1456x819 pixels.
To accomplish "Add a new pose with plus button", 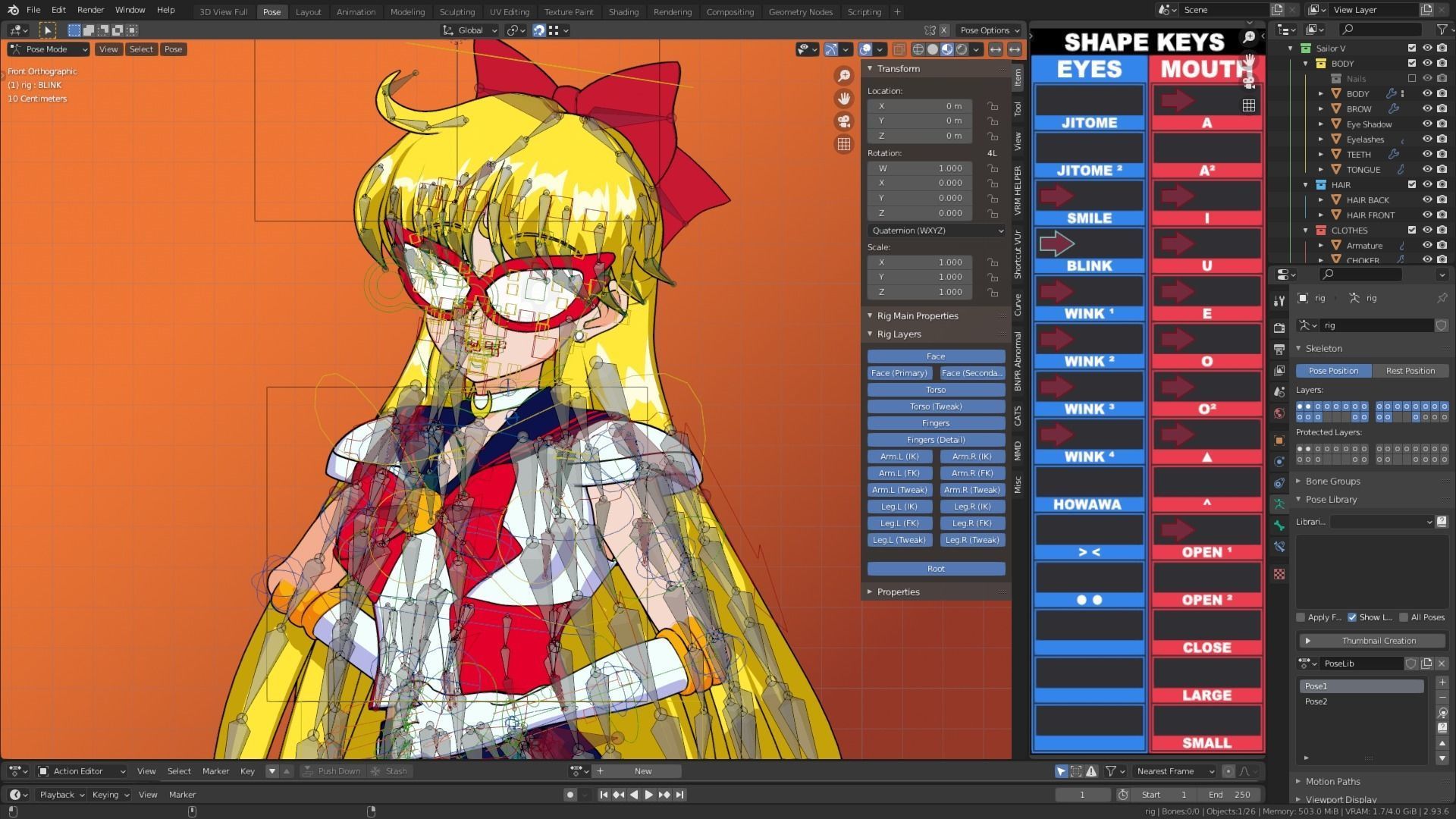I will point(1442,682).
